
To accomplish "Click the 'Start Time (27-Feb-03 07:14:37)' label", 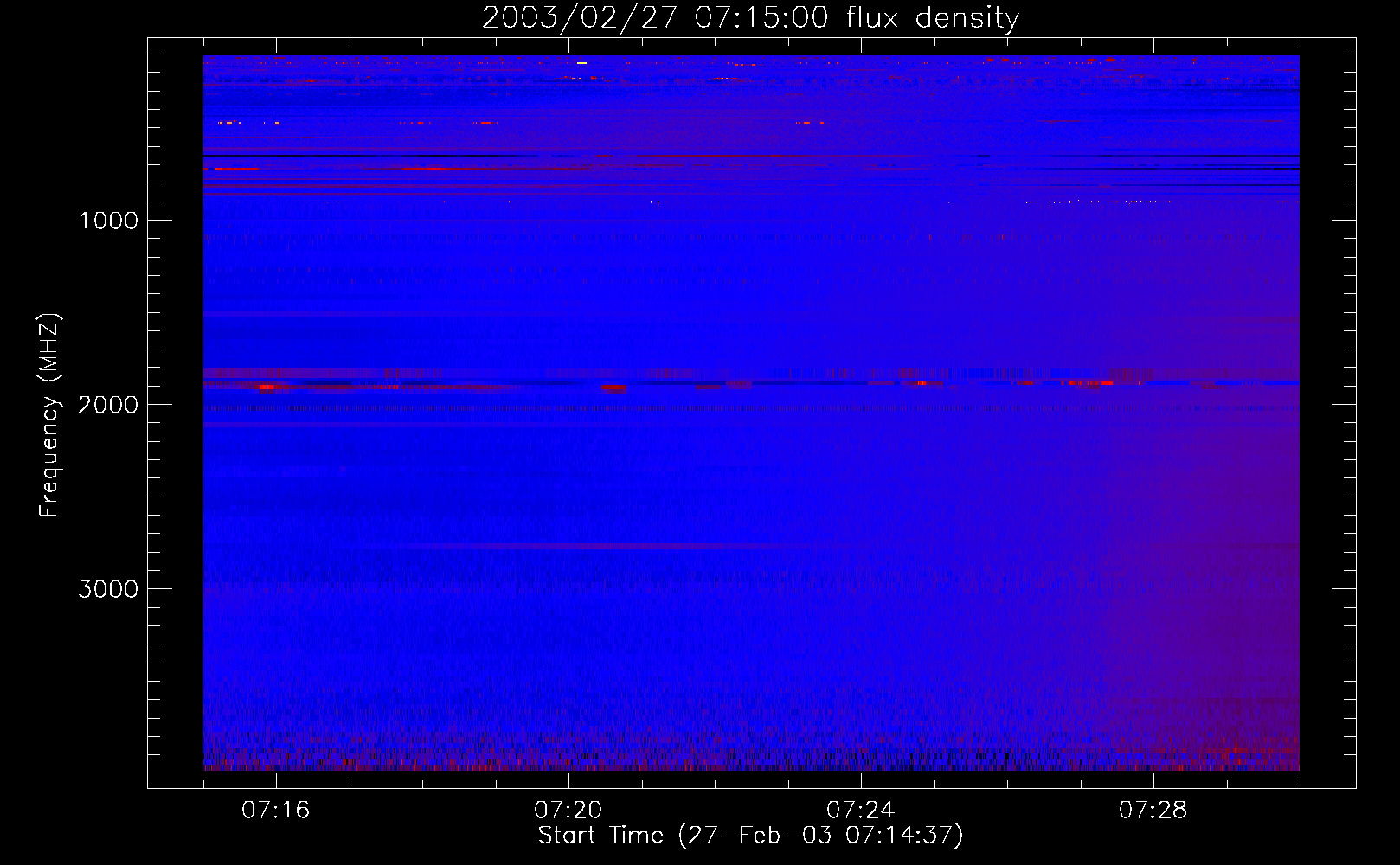I will (750, 836).
